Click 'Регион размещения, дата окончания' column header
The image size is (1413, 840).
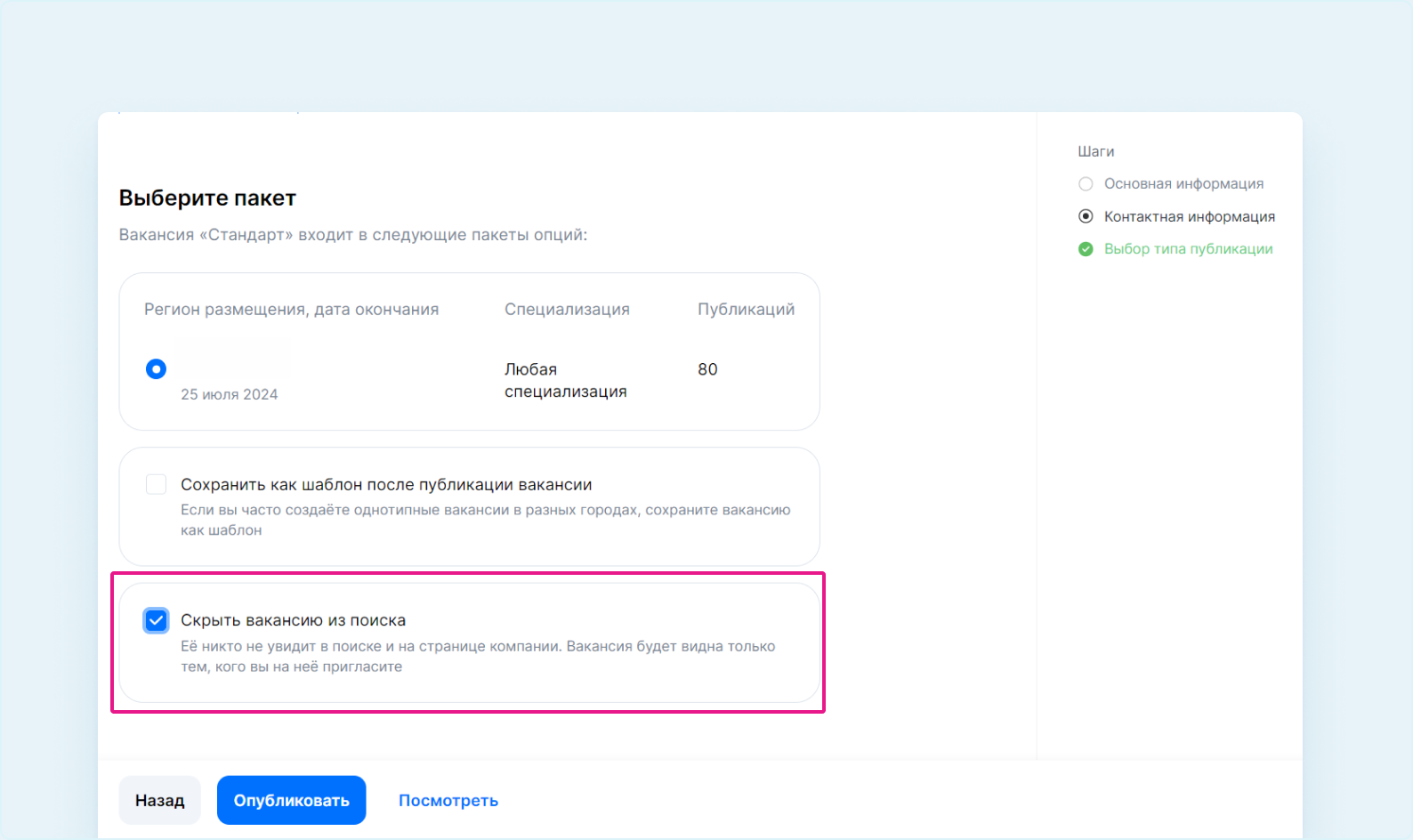(292, 310)
